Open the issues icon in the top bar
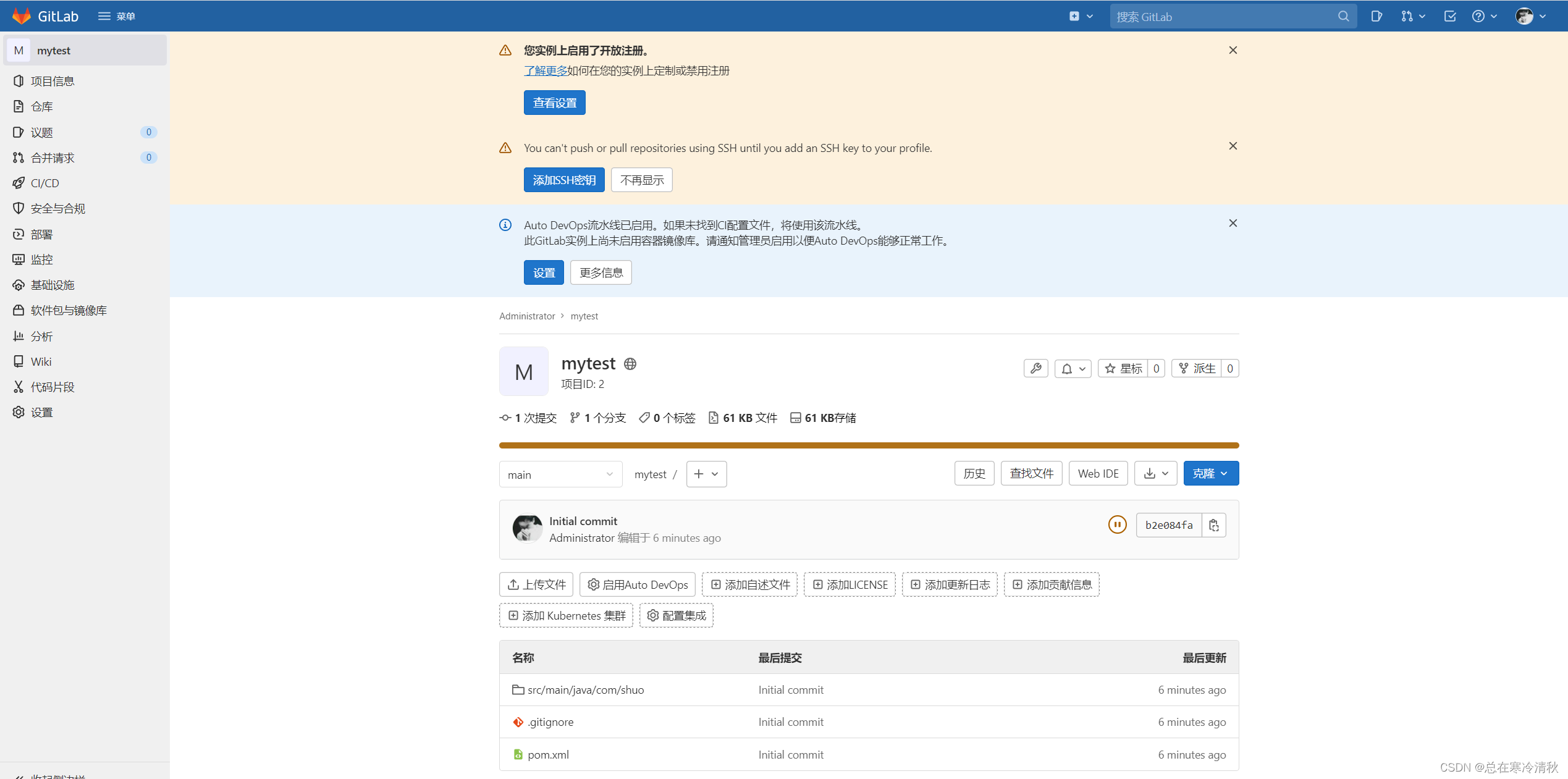 (x=1376, y=16)
